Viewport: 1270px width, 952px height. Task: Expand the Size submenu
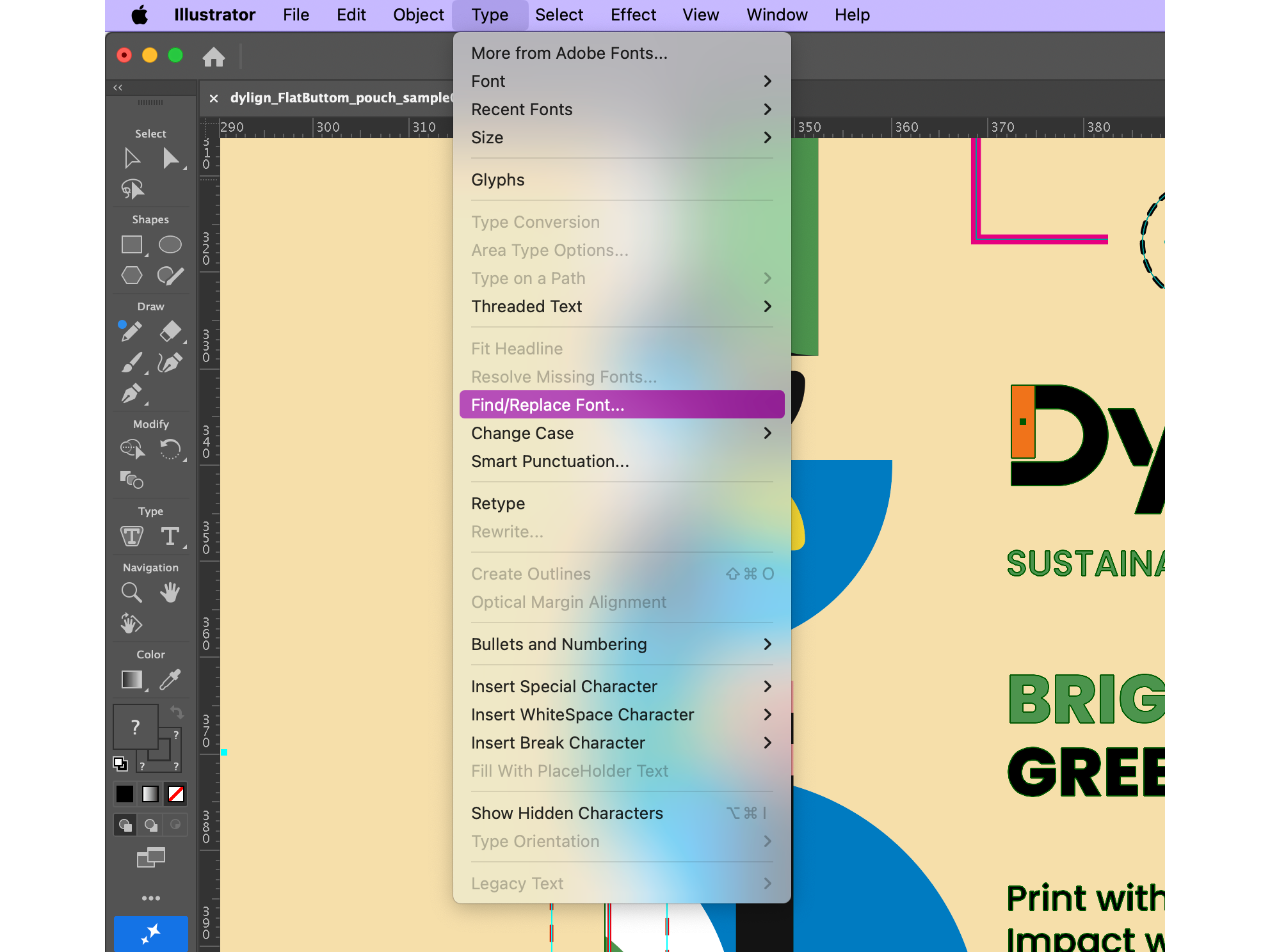click(x=622, y=138)
